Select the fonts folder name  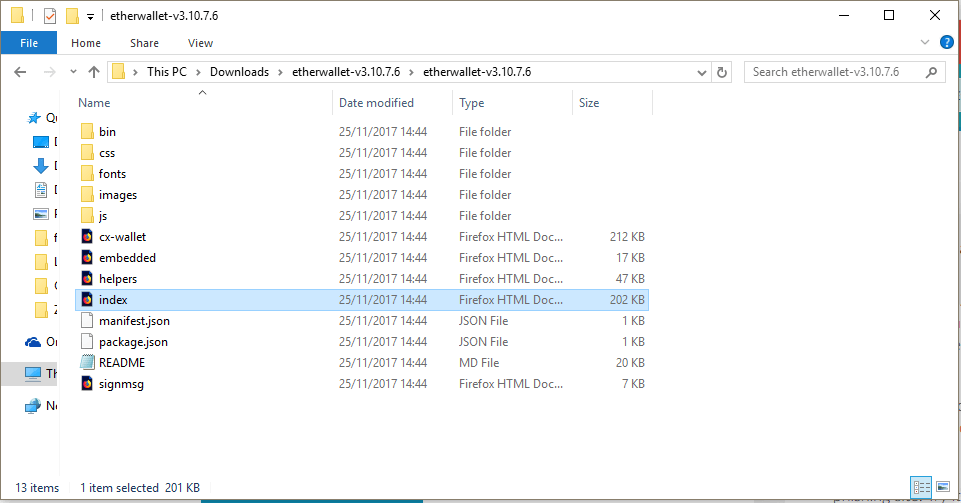[x=112, y=174]
